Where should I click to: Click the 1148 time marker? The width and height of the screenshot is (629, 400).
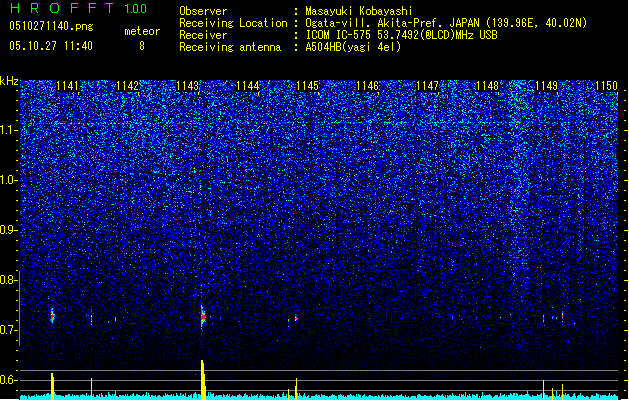click(x=487, y=86)
